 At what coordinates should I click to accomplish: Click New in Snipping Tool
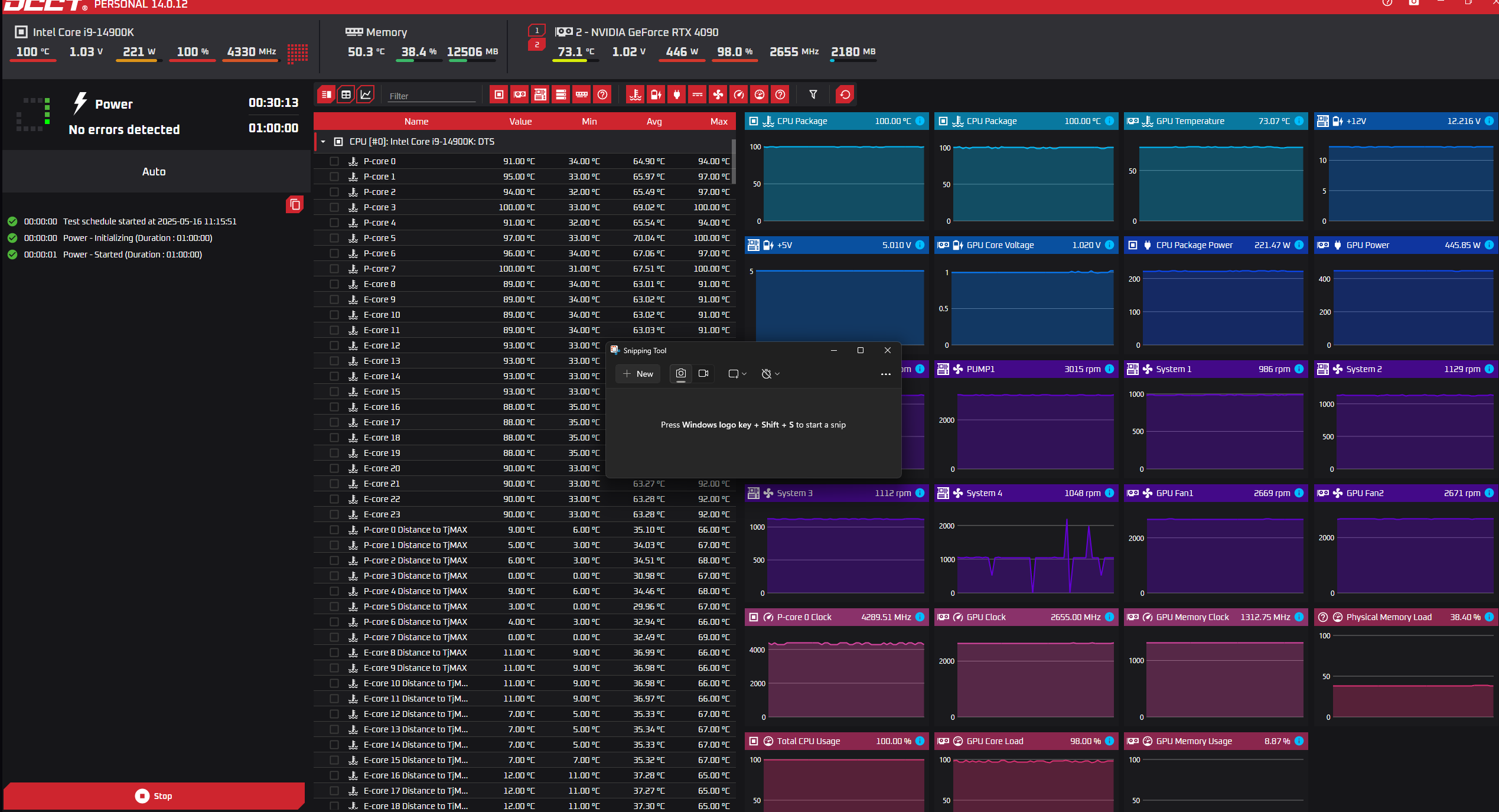click(638, 374)
